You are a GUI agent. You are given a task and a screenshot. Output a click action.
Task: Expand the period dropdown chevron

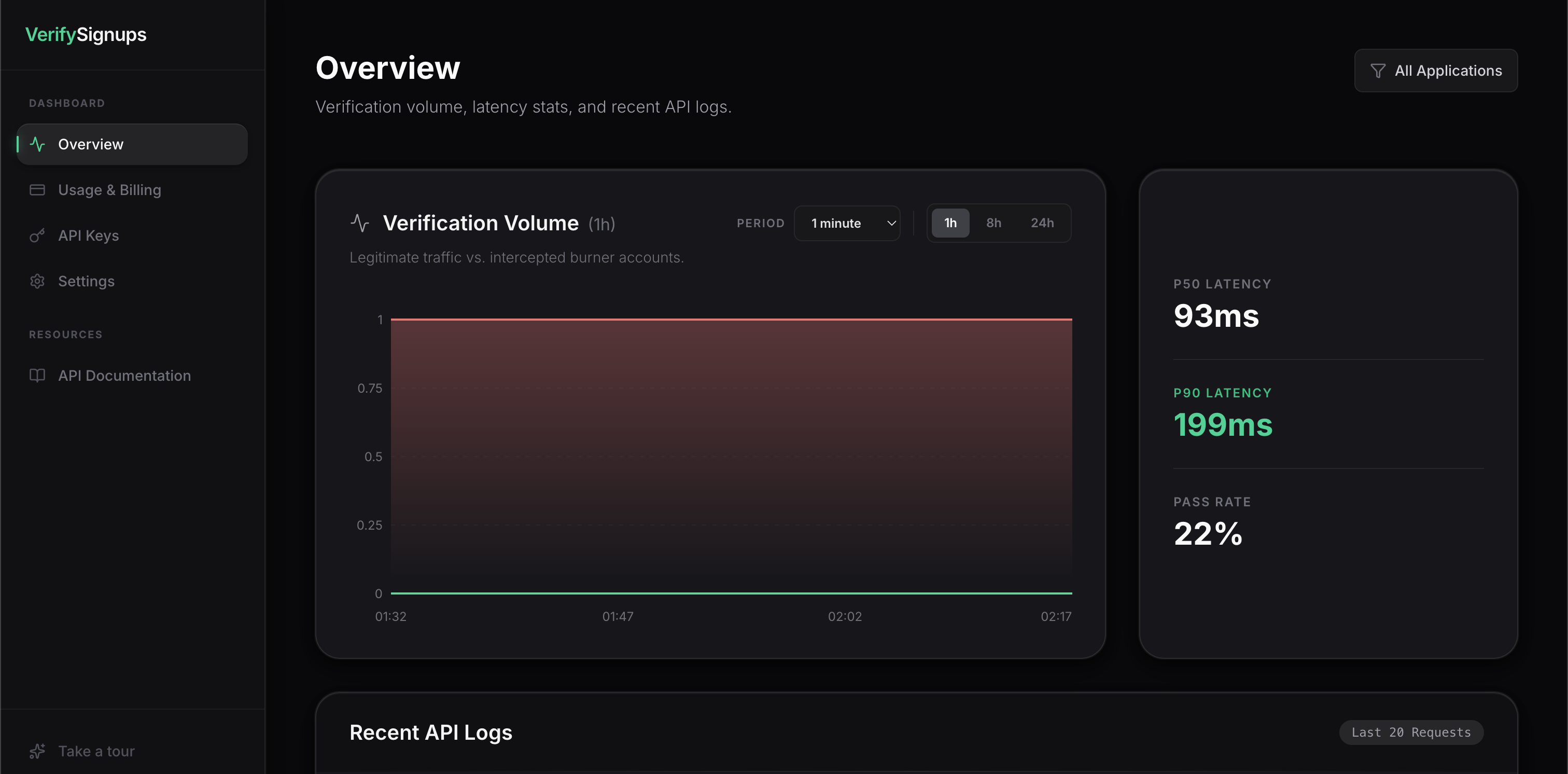coord(891,224)
